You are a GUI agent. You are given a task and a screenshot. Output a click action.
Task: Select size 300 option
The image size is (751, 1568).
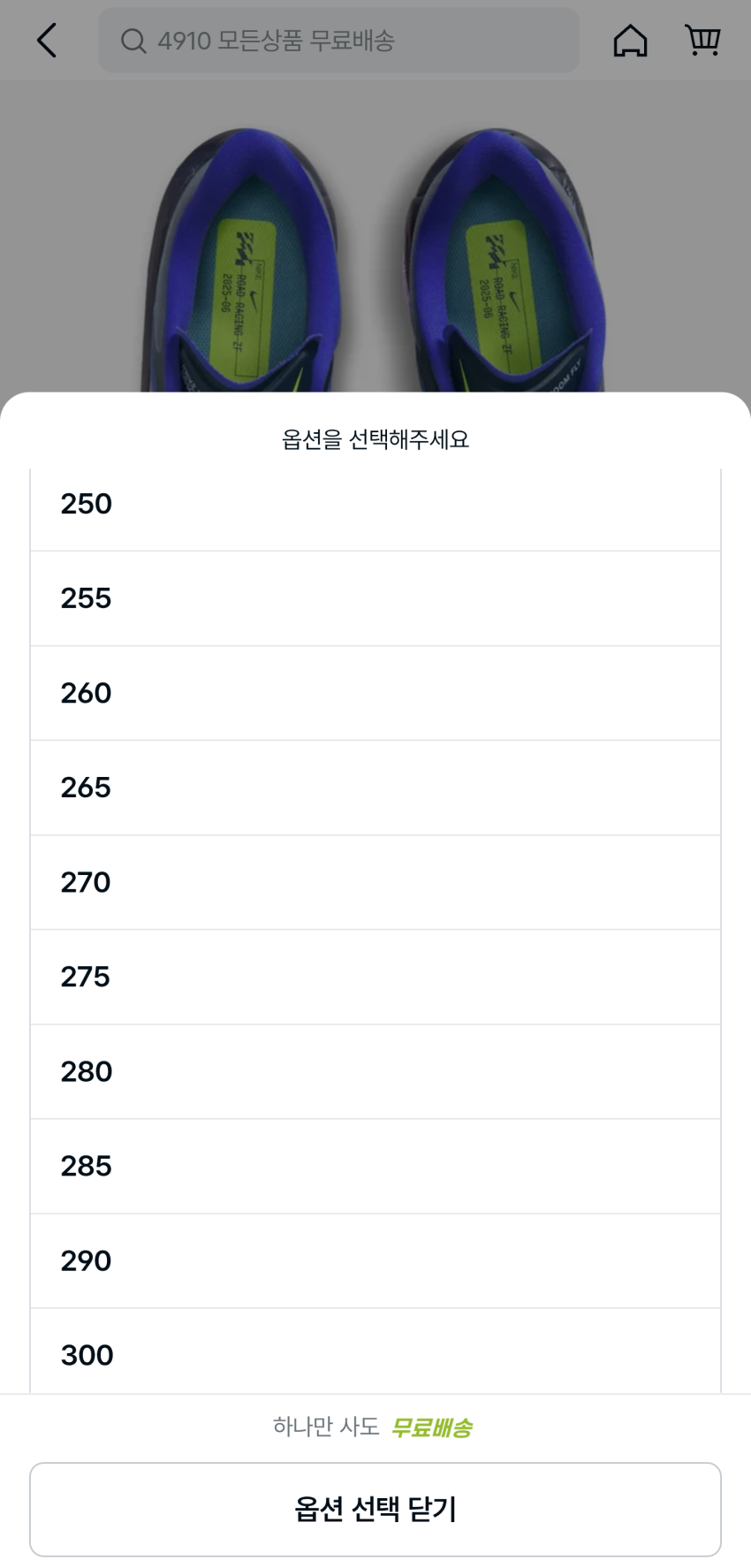point(375,1353)
